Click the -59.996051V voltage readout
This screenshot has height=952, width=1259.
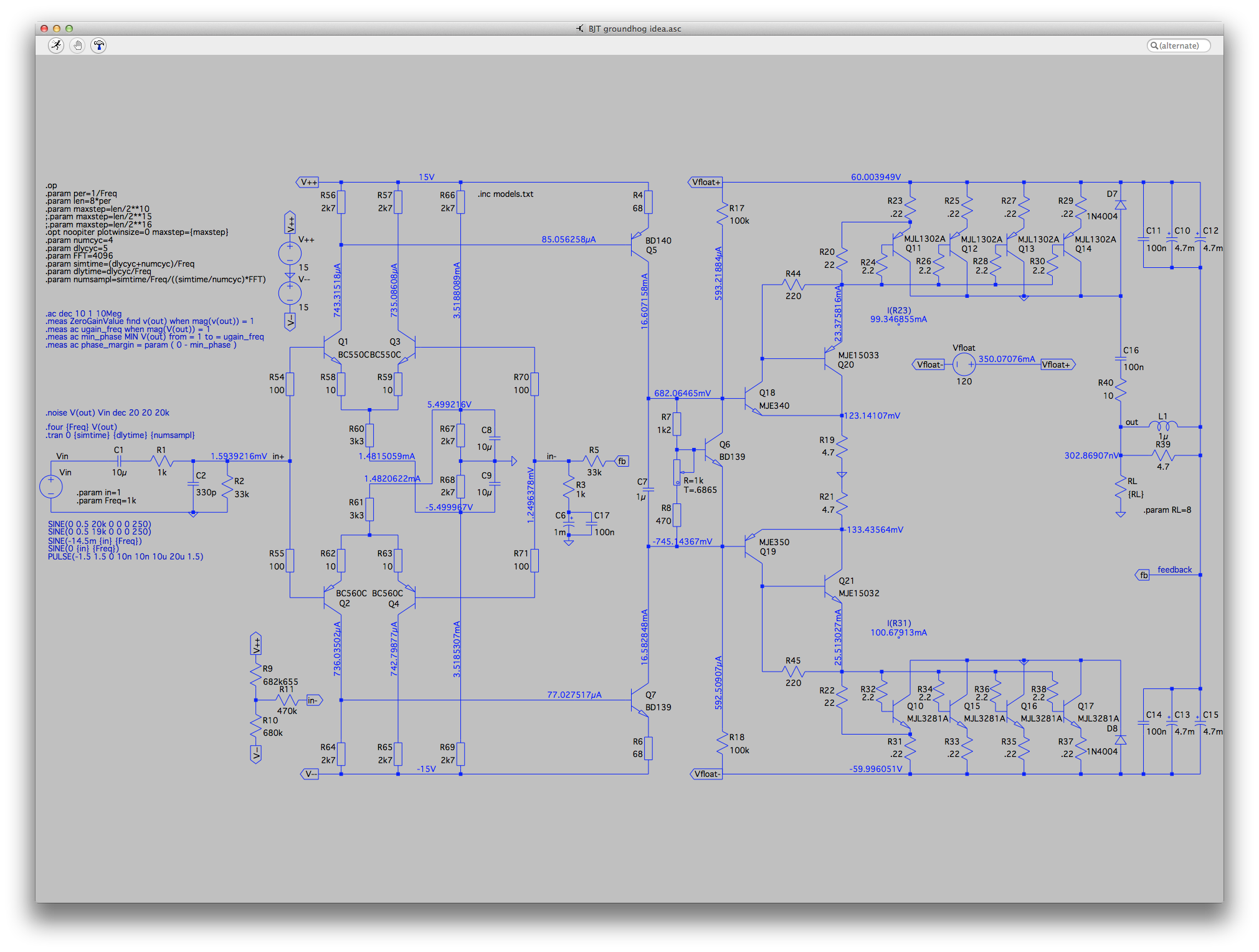tap(875, 769)
